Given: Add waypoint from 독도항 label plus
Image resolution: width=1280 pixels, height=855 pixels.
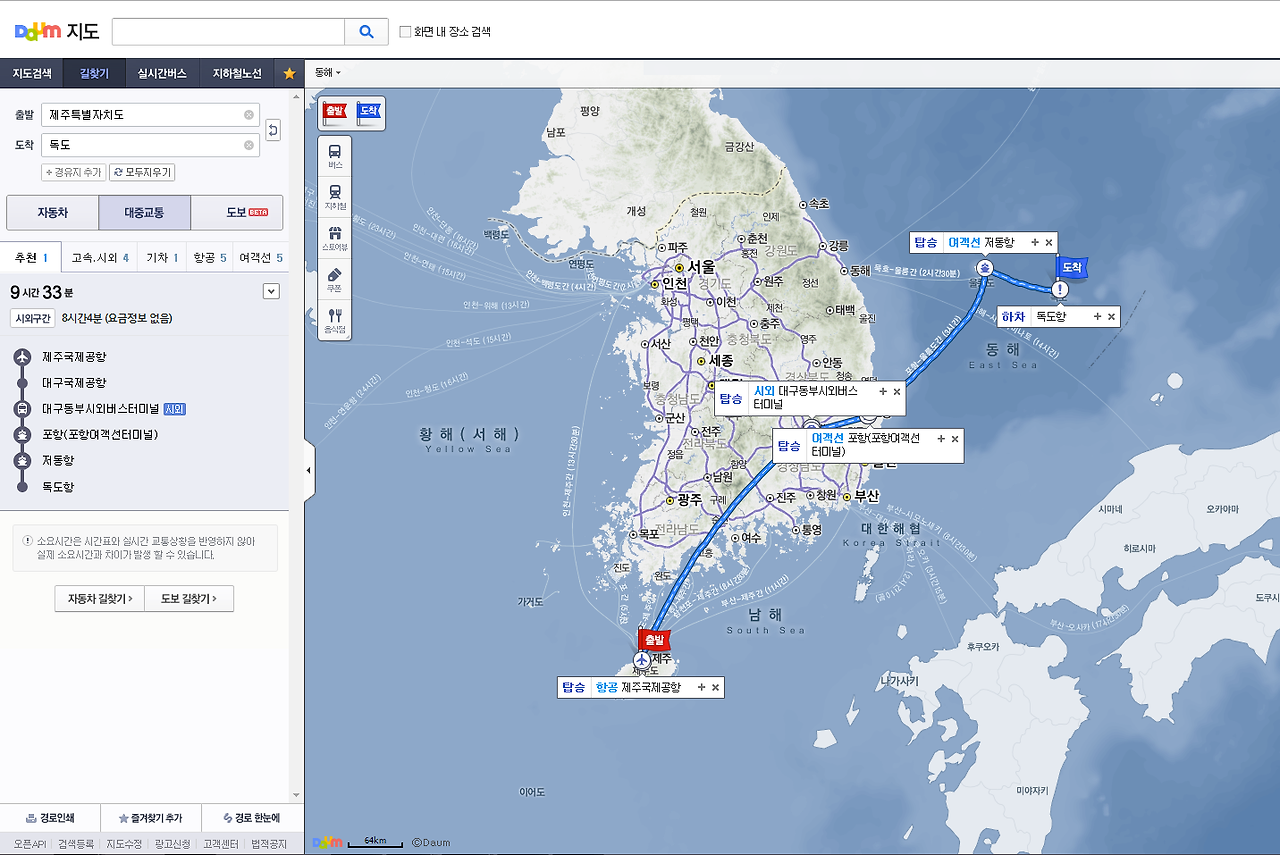Looking at the screenshot, I should click(x=1097, y=316).
